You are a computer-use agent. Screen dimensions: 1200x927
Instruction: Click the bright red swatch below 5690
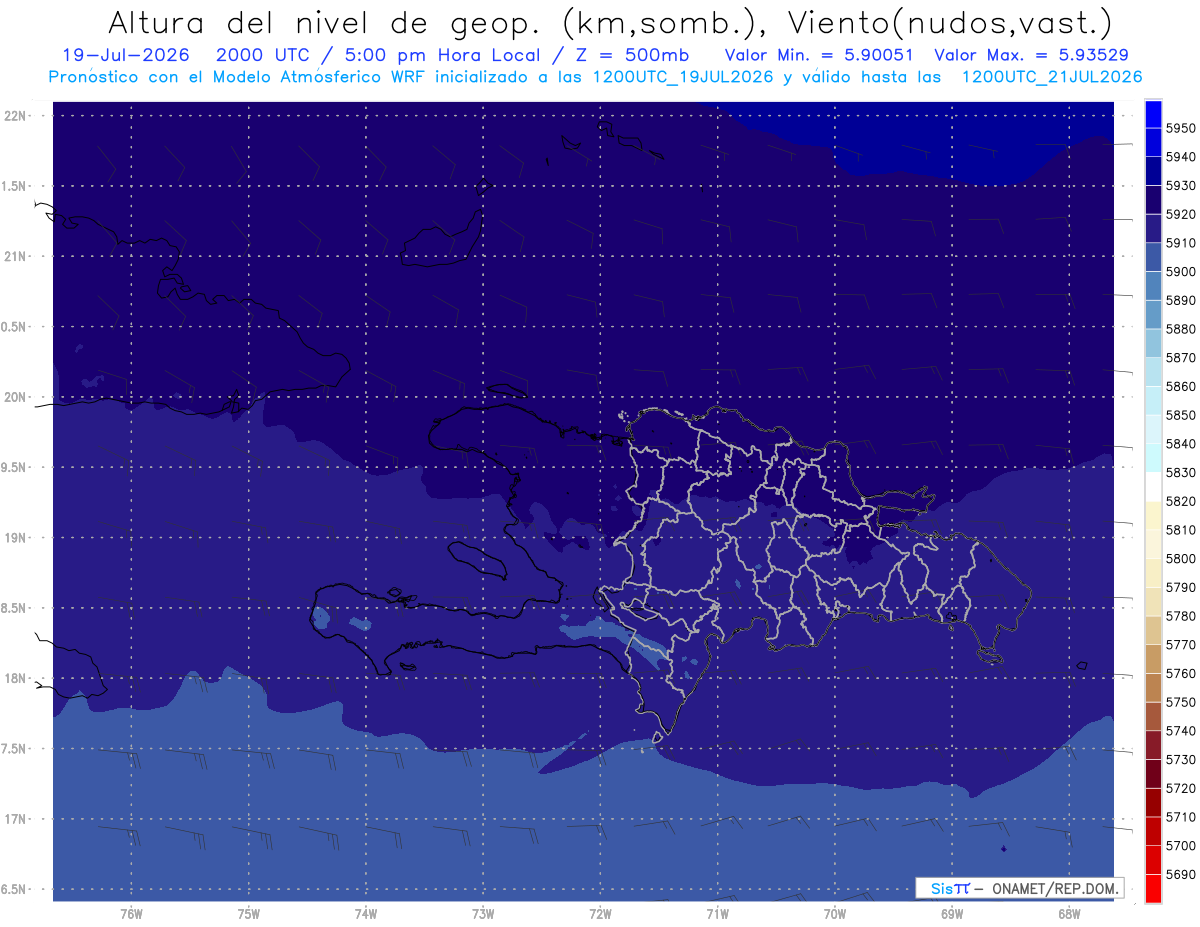tap(1152, 889)
